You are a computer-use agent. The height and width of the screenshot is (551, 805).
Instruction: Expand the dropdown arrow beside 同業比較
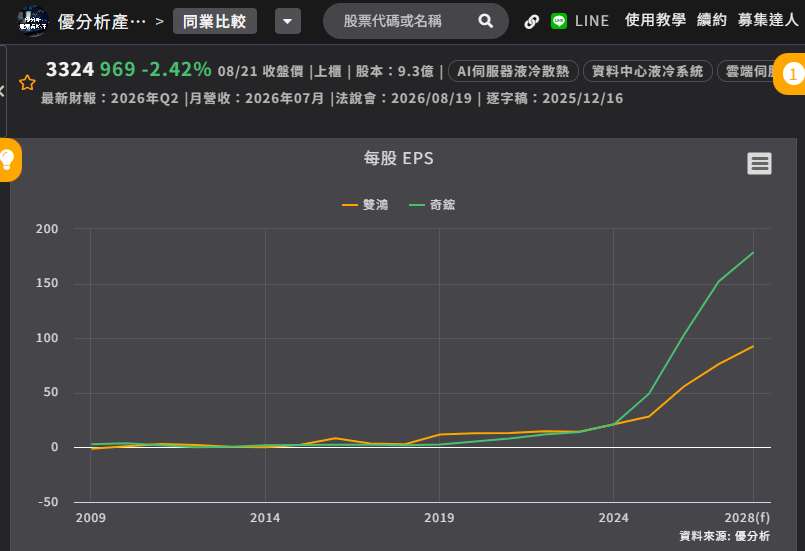(288, 22)
